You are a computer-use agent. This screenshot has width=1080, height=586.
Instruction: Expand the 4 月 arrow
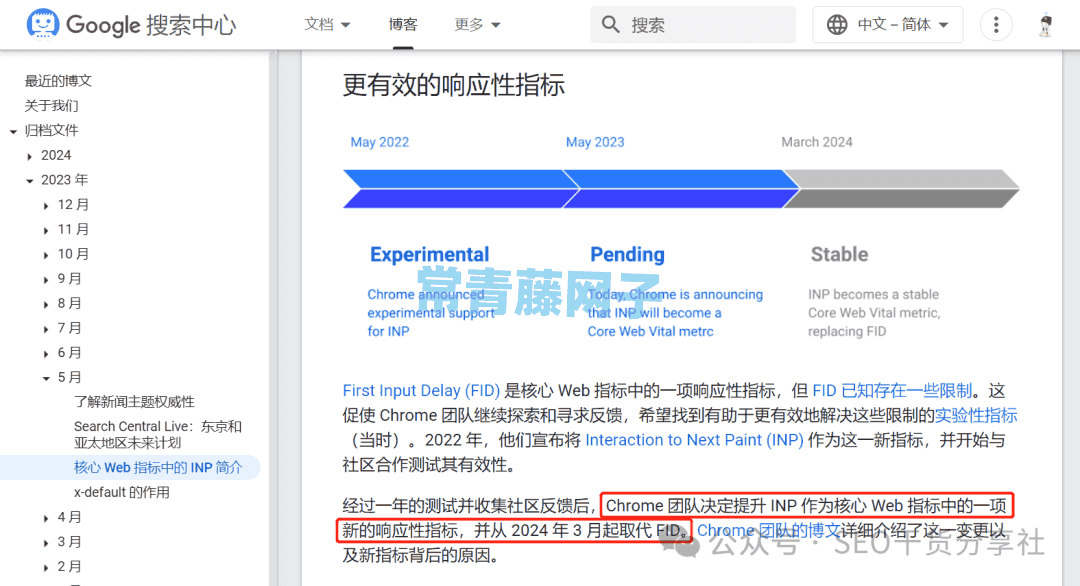46,518
